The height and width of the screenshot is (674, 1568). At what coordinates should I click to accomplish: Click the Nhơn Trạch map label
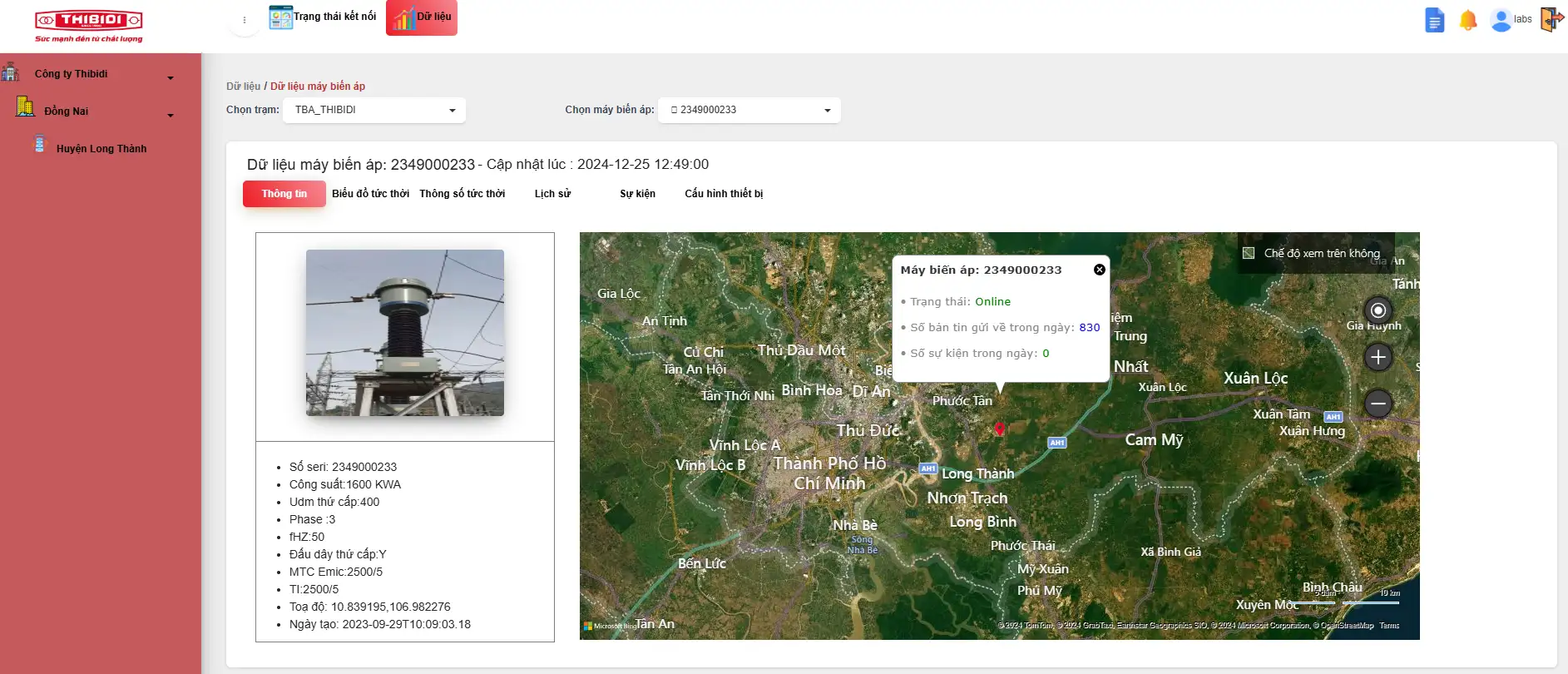coord(967,498)
